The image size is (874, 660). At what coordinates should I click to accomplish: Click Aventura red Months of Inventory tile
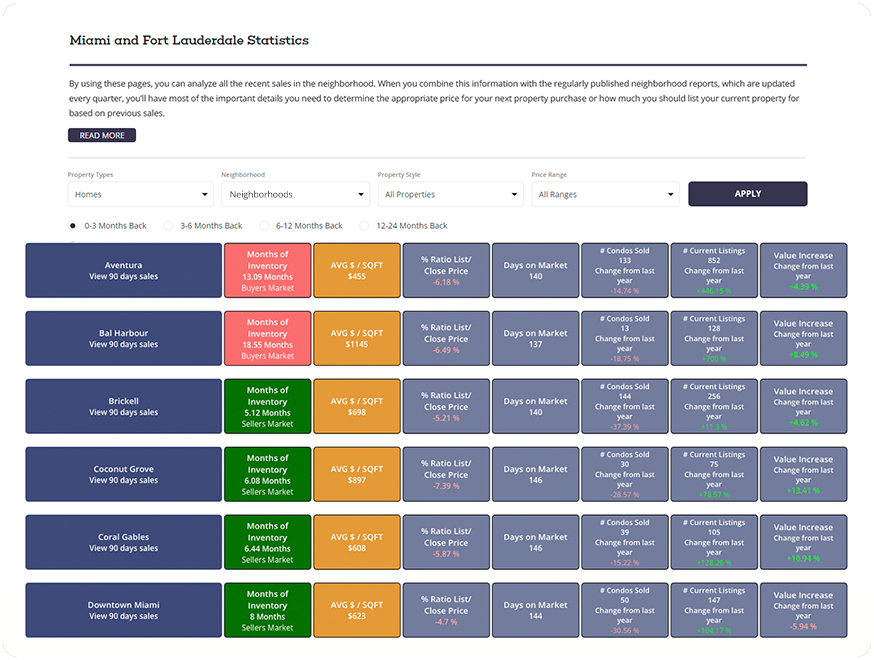[268, 270]
